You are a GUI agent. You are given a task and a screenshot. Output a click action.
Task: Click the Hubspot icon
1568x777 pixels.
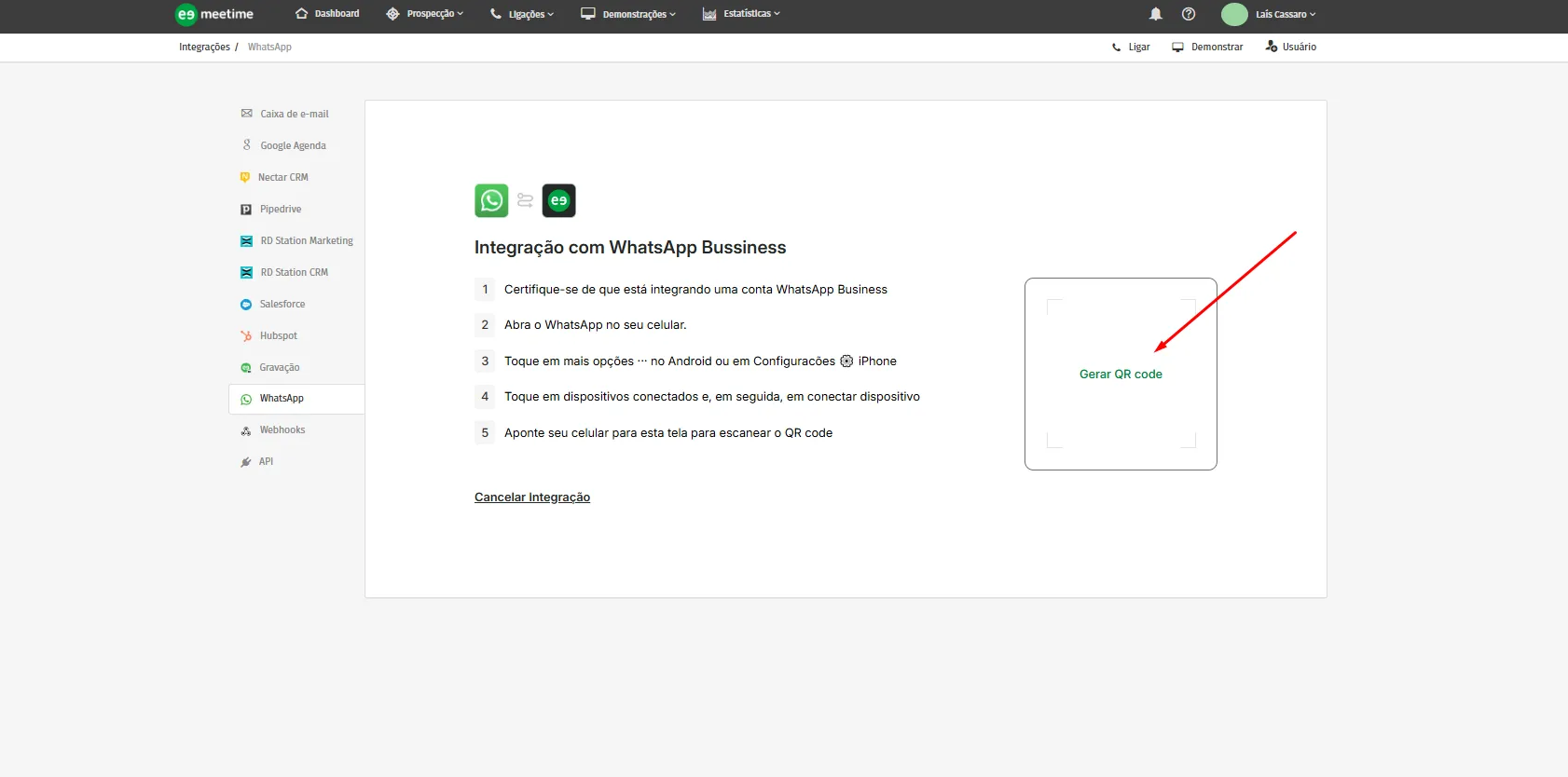tap(246, 336)
